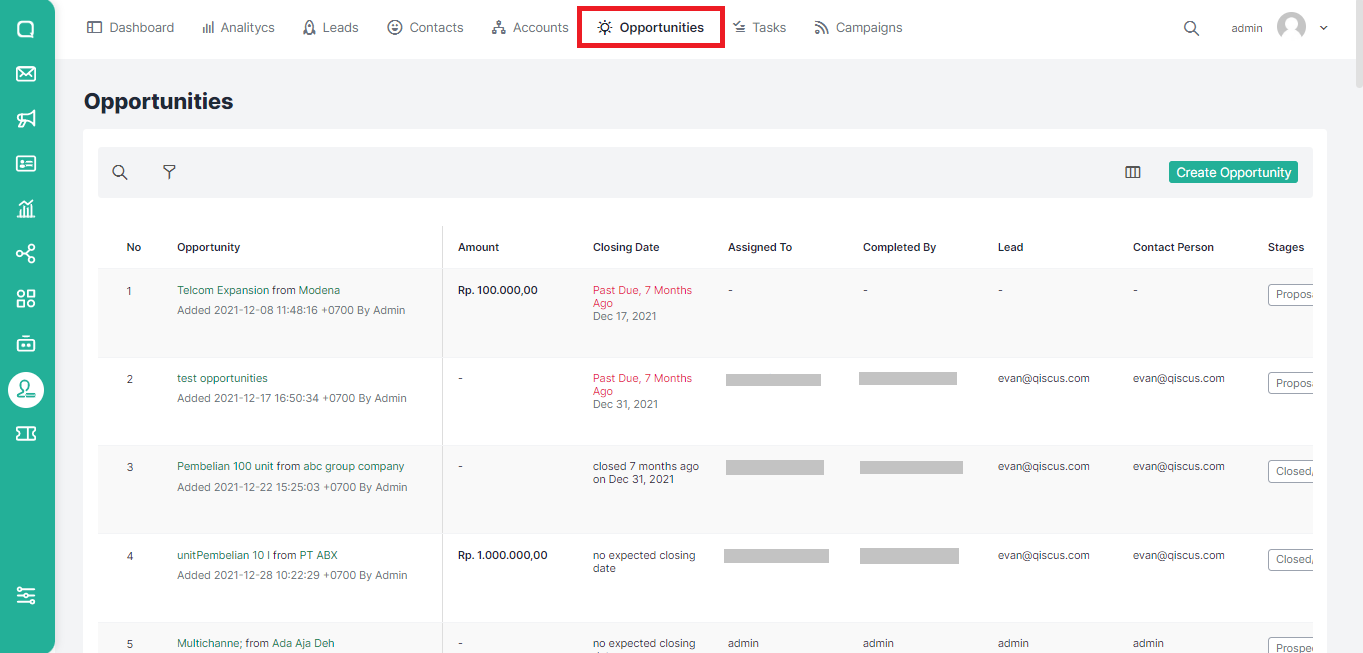Screen dimensions: 1363x653
Task: Go to the Campaigns tab
Action: pyautogui.click(x=858, y=28)
